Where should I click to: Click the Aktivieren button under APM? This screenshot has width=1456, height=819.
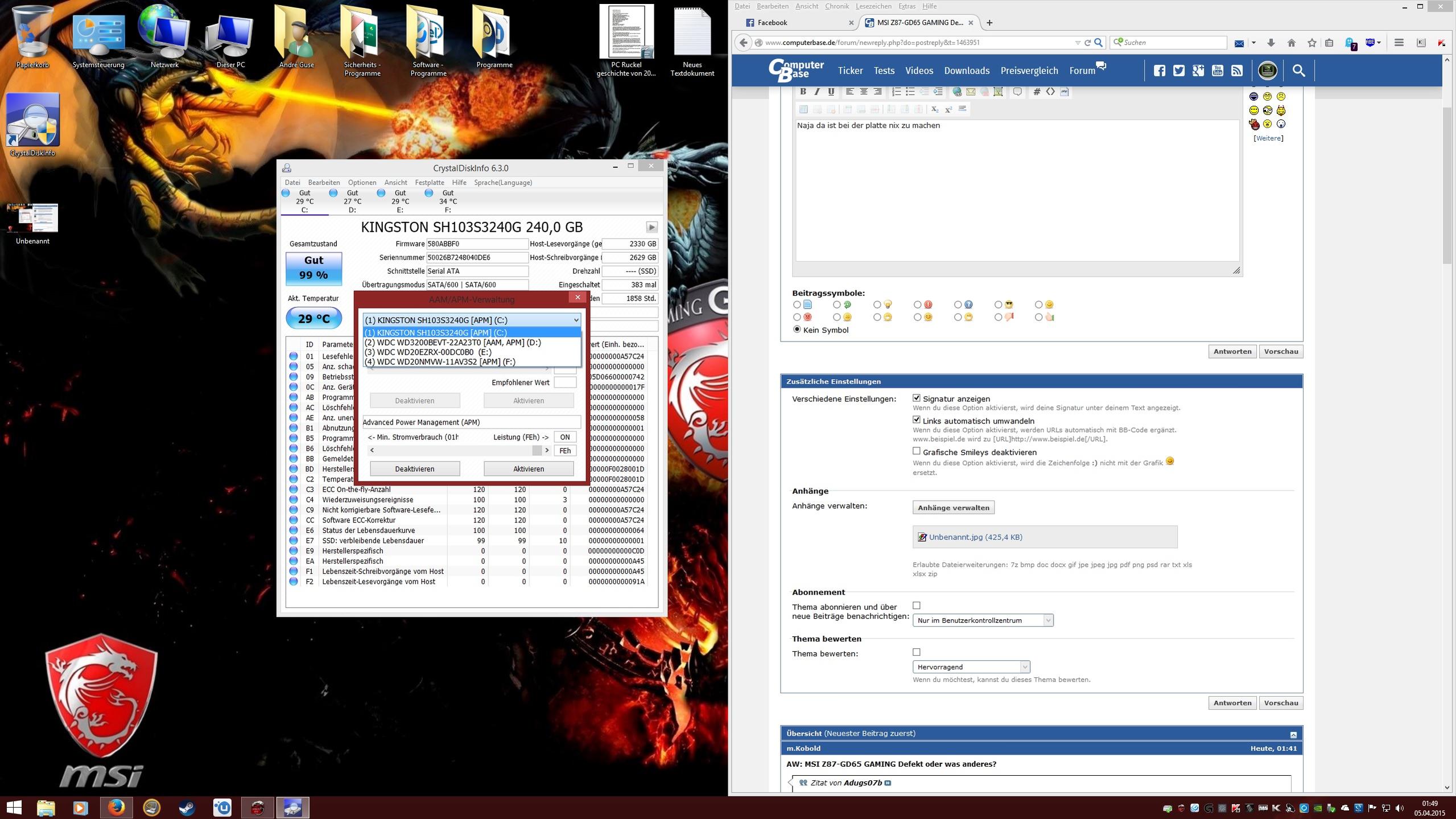pos(528,469)
